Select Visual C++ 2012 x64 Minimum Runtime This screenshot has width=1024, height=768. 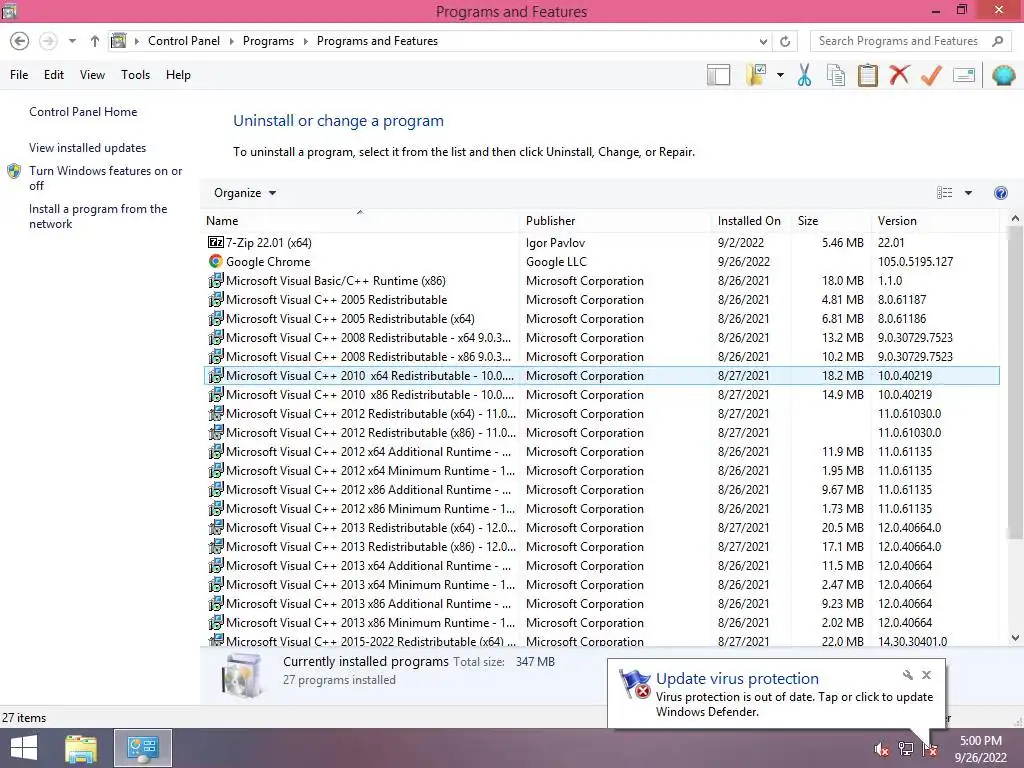coord(602,471)
